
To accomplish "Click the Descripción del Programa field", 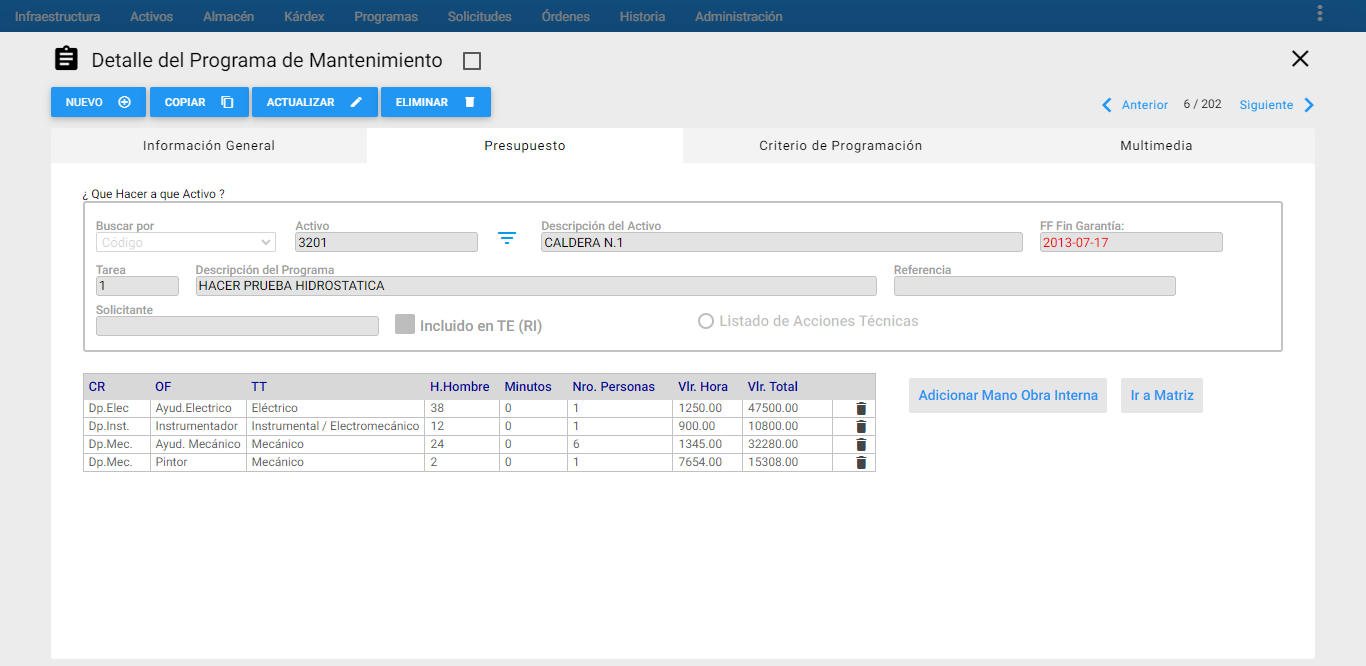I will 536,286.
